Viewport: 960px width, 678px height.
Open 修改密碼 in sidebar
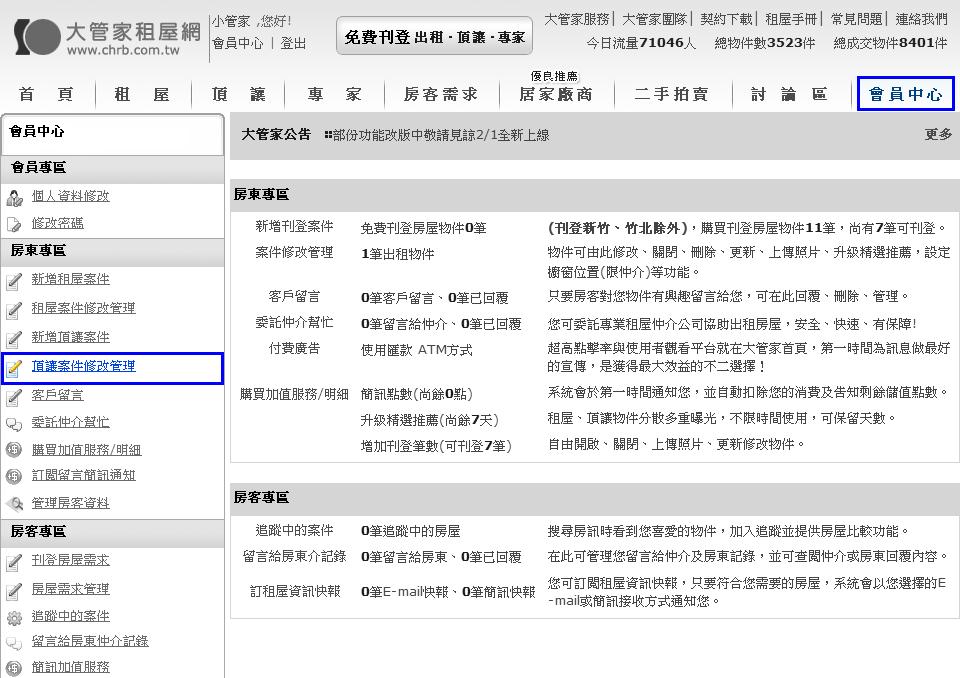click(58, 223)
